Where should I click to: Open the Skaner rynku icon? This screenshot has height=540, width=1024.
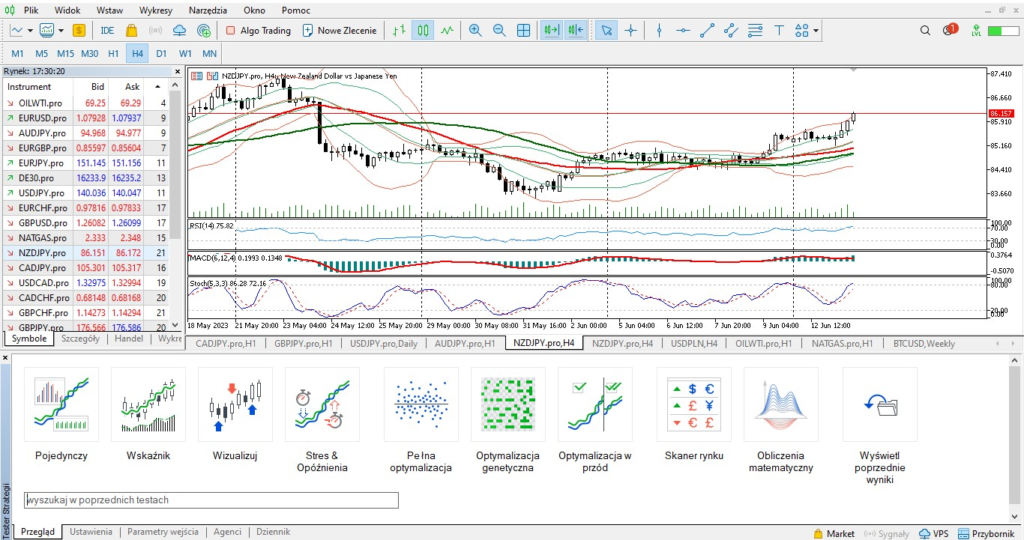[x=693, y=405]
